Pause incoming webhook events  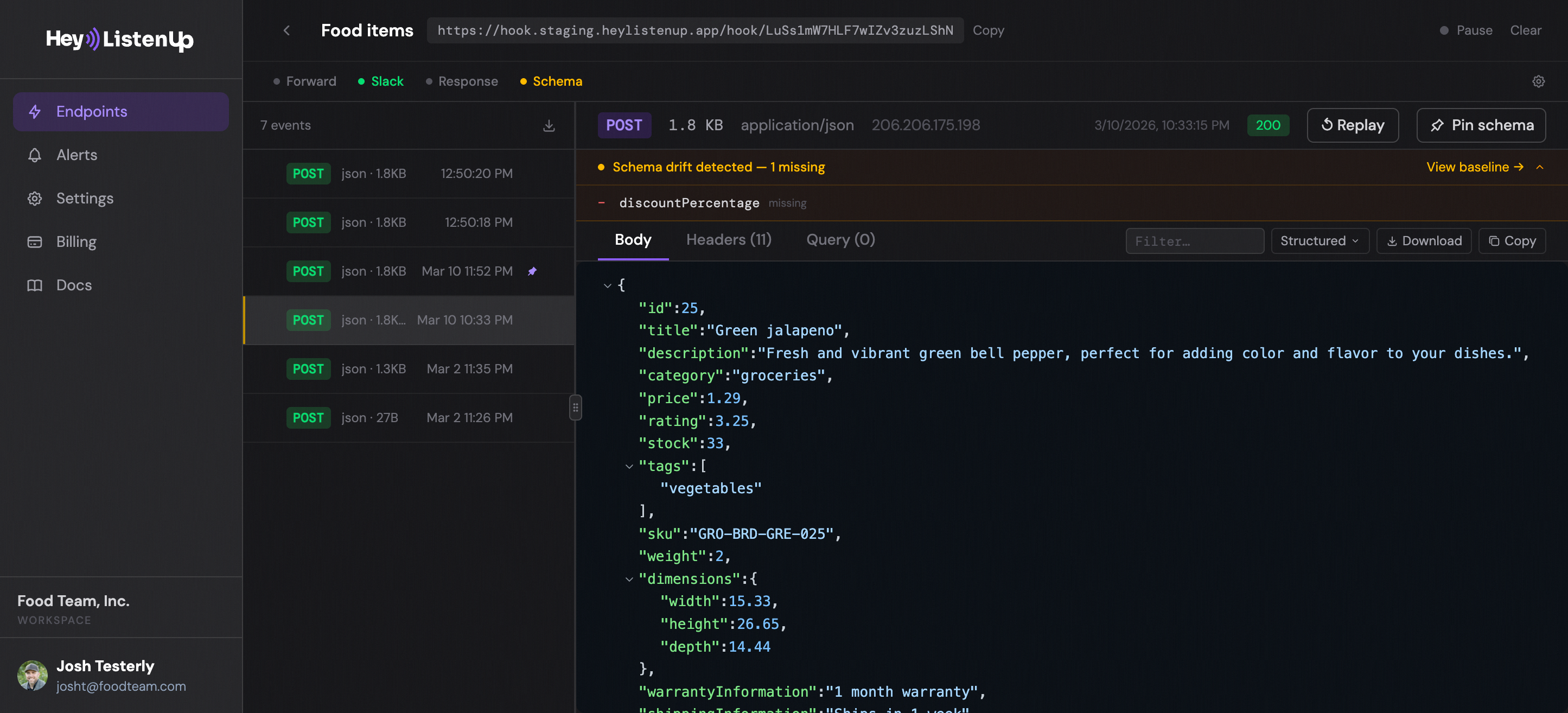pos(1467,30)
